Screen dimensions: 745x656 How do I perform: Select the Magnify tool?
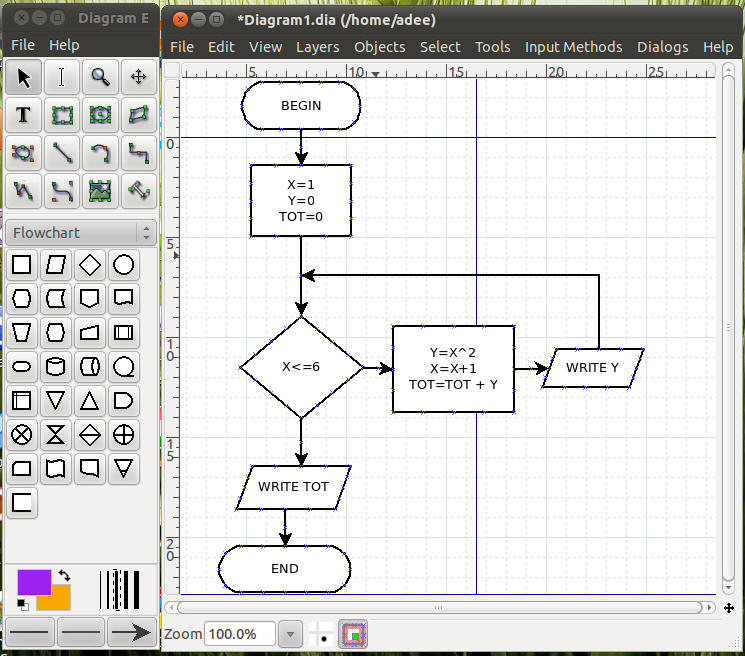(x=100, y=77)
